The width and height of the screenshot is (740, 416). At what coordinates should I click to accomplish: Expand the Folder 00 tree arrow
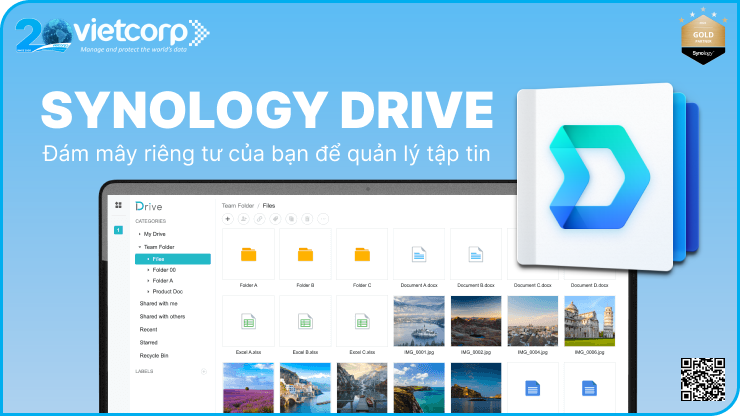point(148,270)
